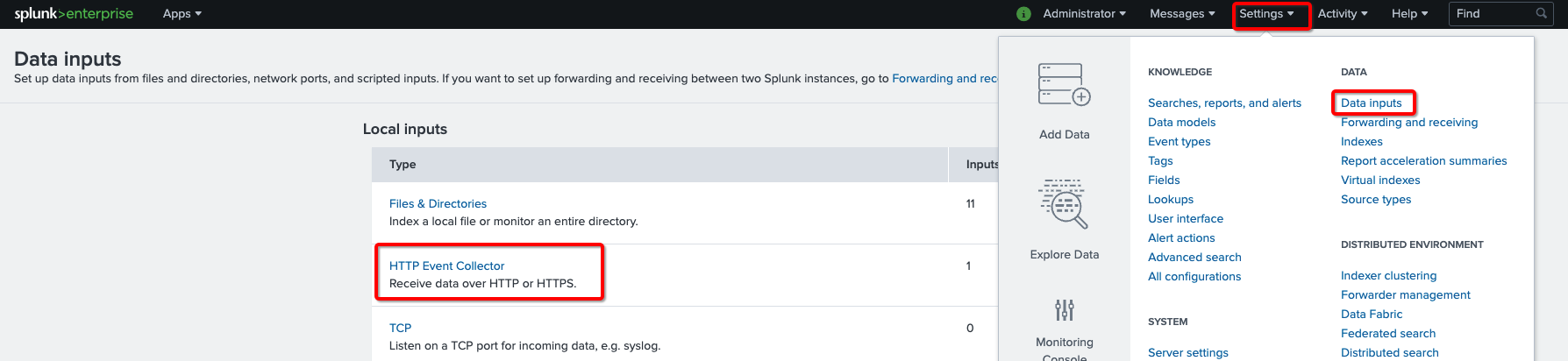The image size is (1568, 361).
Task: Open the Help menu
Action: [1409, 14]
